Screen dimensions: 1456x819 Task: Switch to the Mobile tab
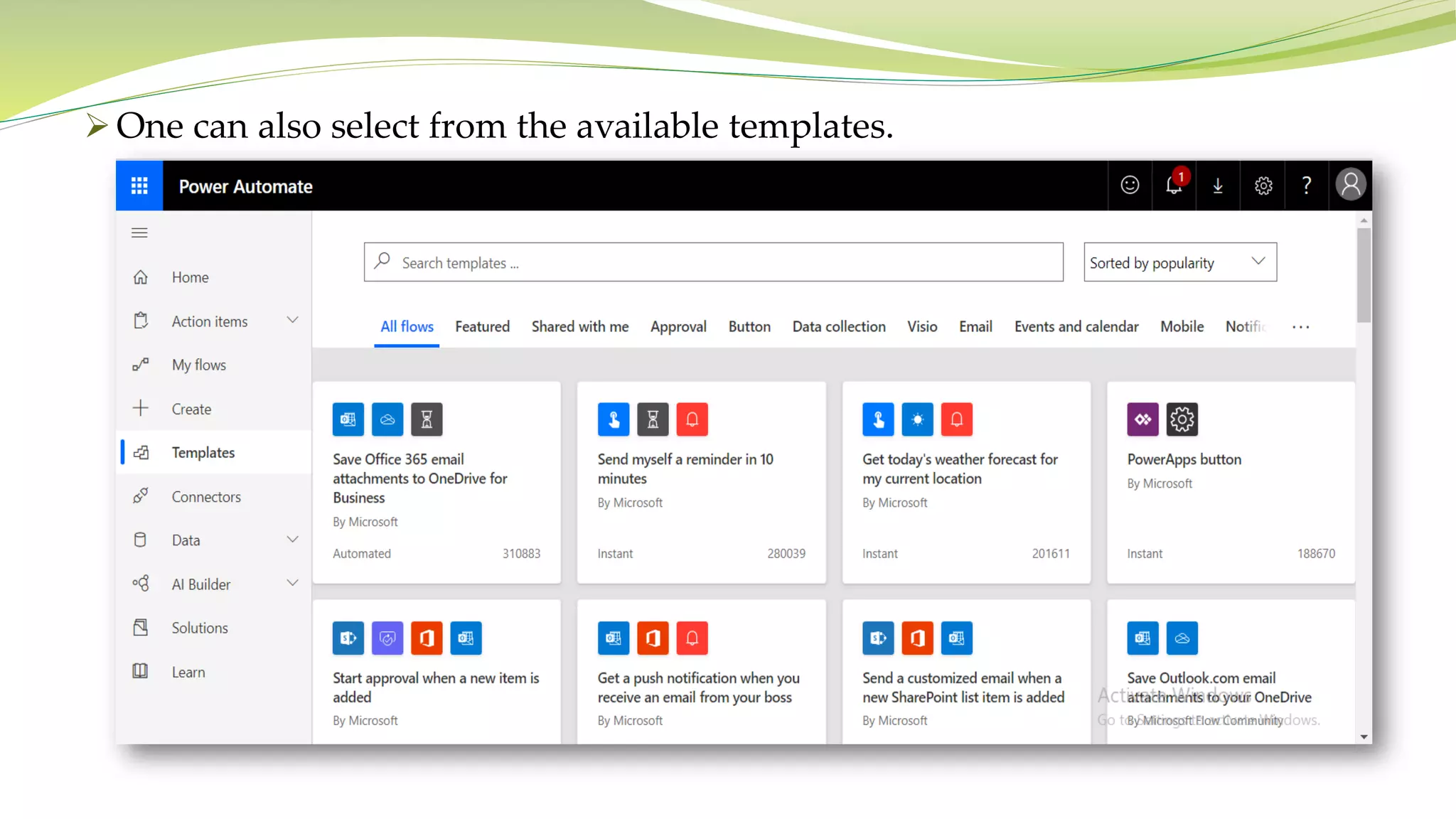pyautogui.click(x=1182, y=327)
